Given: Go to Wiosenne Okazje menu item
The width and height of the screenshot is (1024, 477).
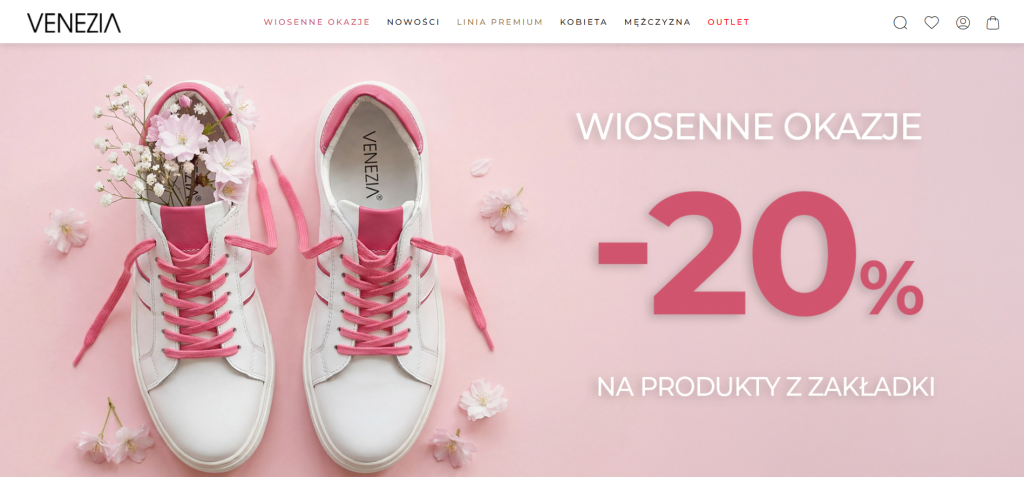Looking at the screenshot, I should pos(317,22).
